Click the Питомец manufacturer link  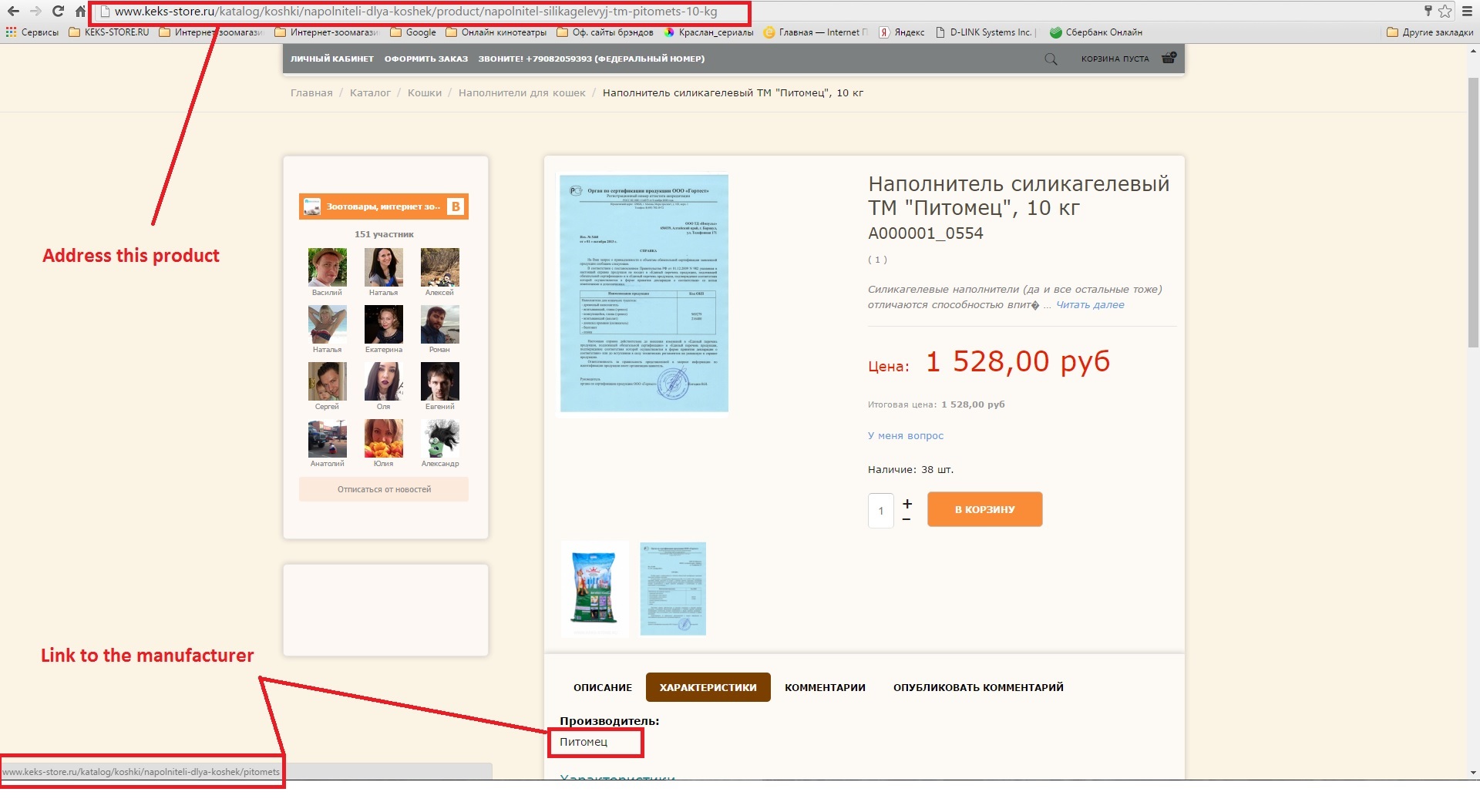(x=584, y=742)
